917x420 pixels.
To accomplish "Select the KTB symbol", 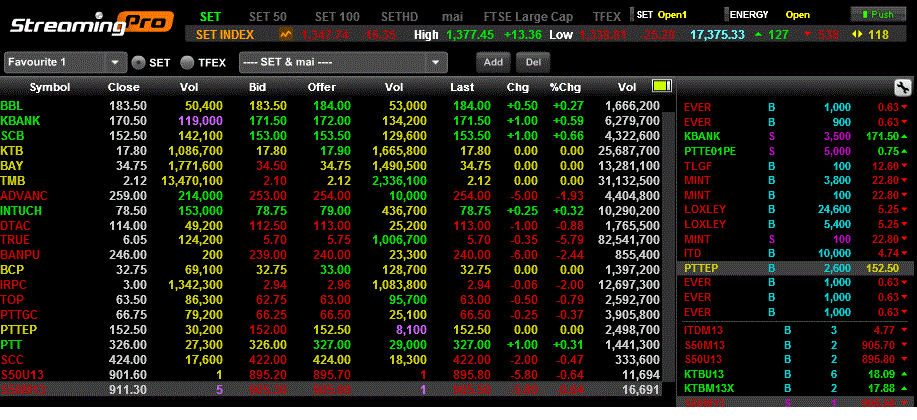I will (11, 151).
